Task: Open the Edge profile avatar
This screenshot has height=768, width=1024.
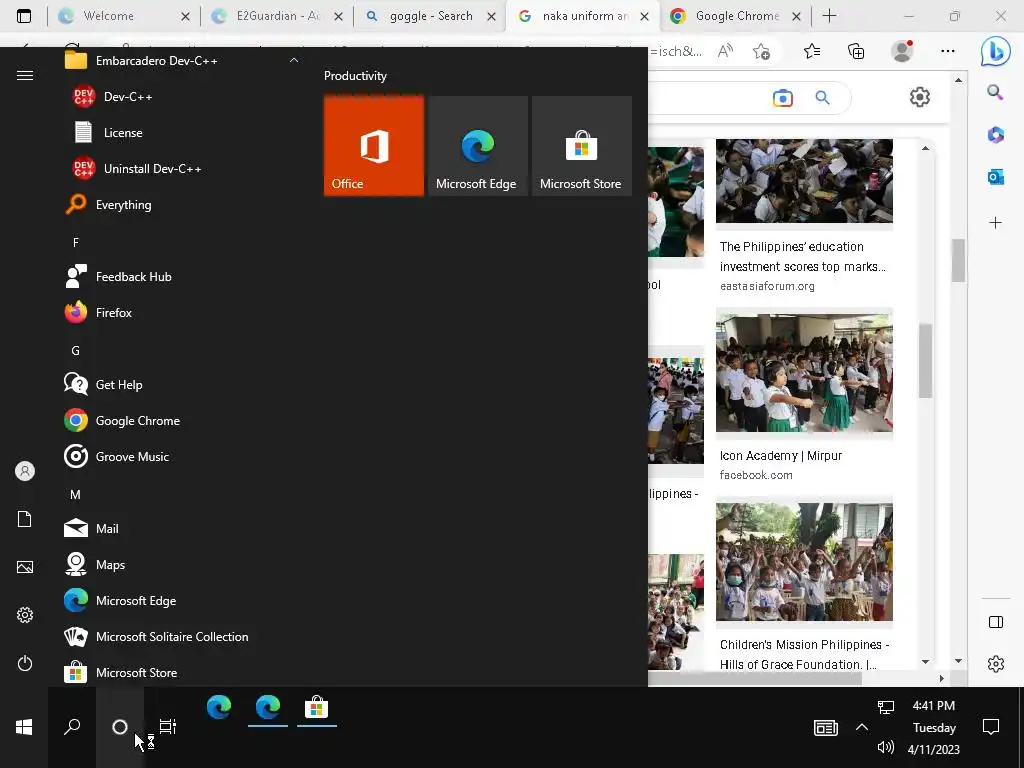Action: tap(902, 51)
